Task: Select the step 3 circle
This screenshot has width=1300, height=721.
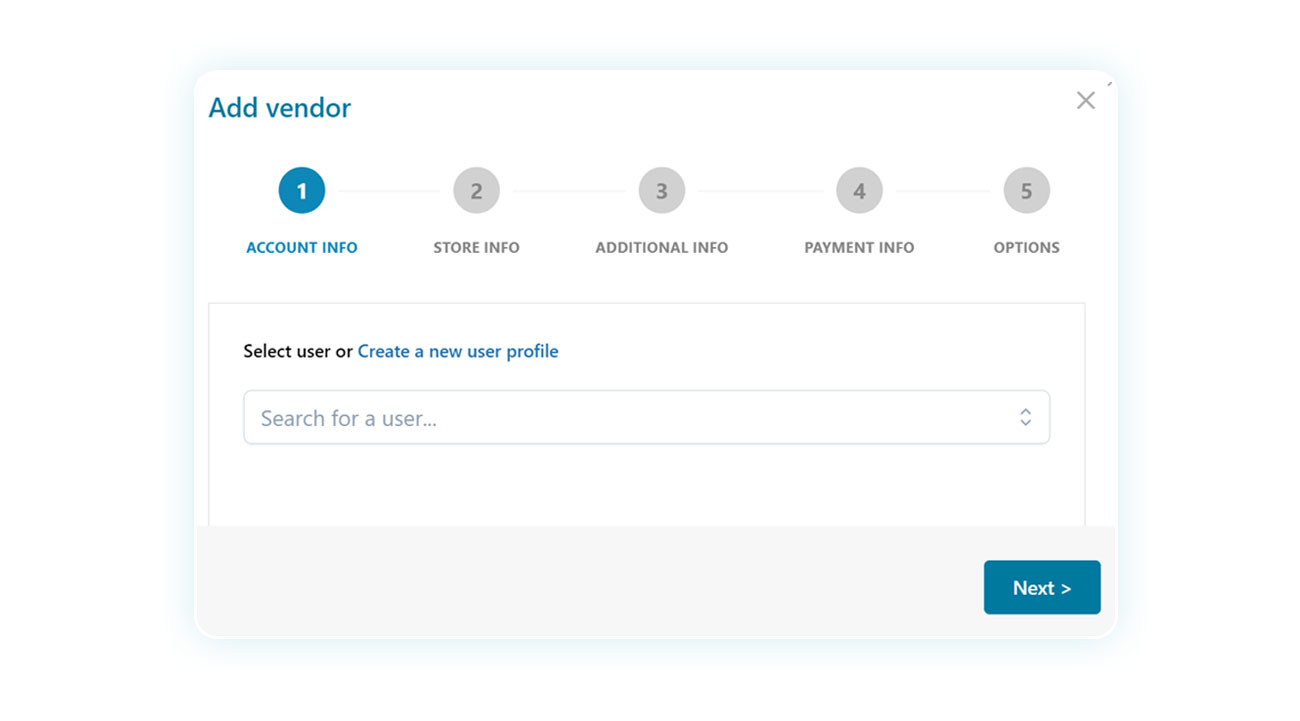Action: (662, 190)
